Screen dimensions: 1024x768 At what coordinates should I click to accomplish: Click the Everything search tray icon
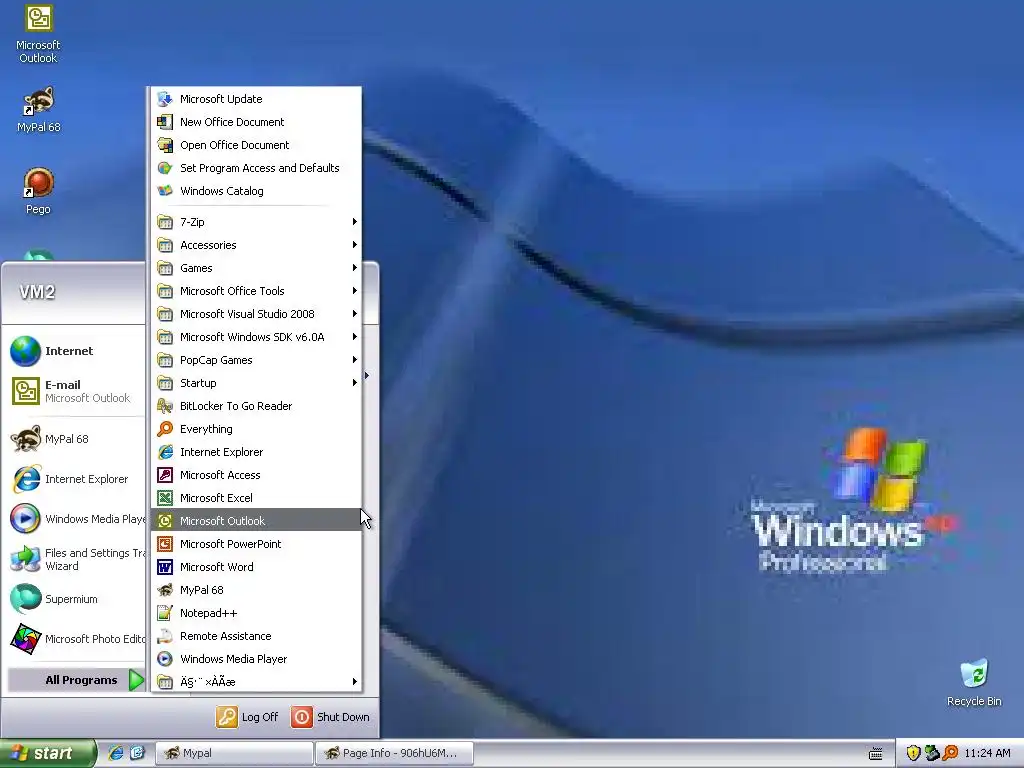coord(951,753)
